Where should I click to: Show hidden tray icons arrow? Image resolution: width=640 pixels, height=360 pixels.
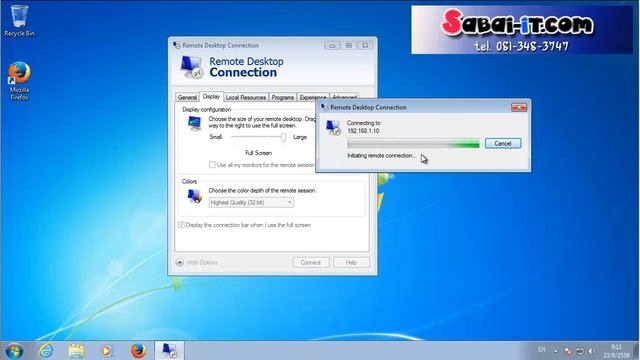[x=556, y=351]
